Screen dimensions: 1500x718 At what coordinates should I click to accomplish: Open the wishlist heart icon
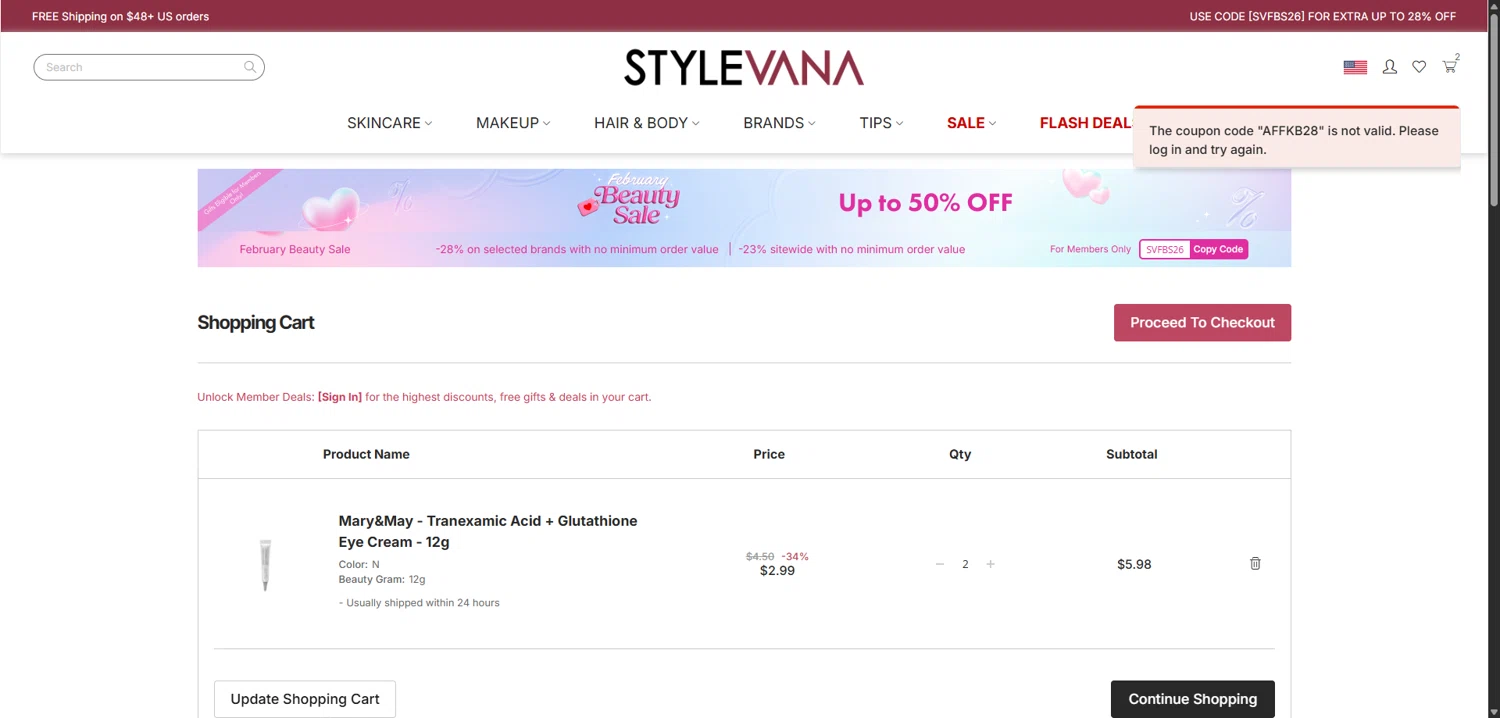tap(1419, 67)
